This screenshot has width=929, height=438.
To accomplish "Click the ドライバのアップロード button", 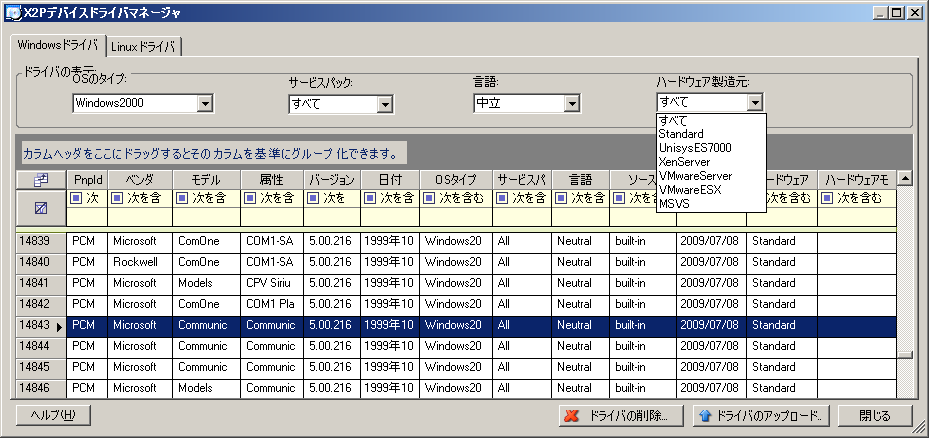I will coord(761,415).
